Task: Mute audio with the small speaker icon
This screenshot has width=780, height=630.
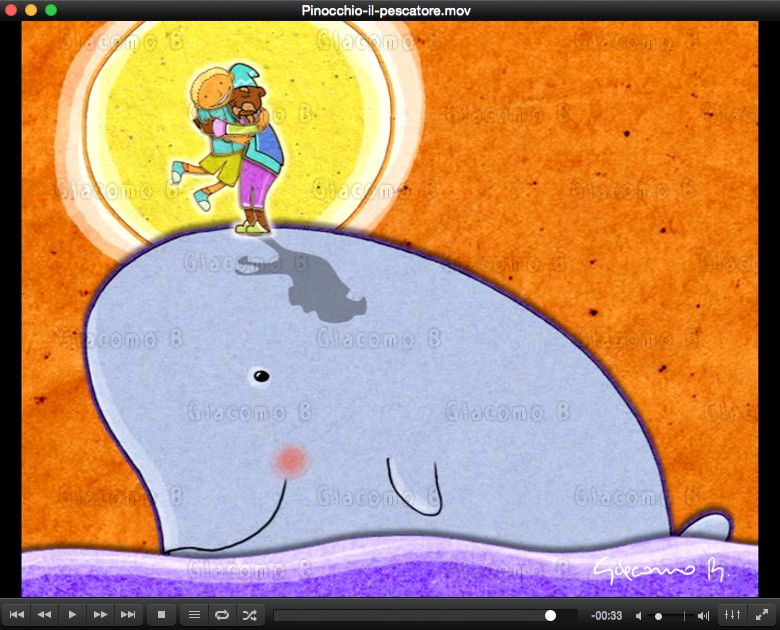Action: [x=638, y=616]
